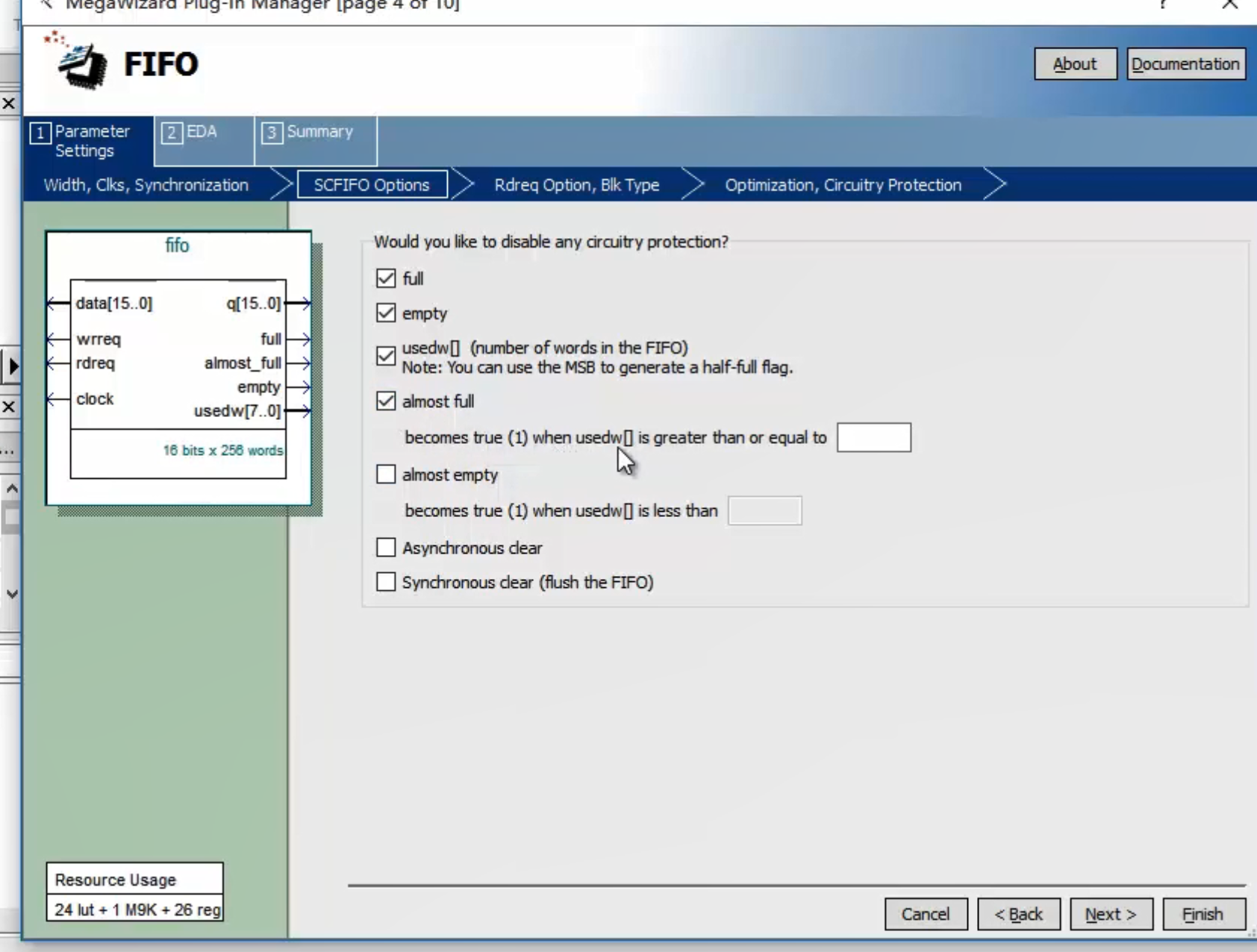Viewport: 1257px width, 952px height.
Task: Click the help question mark in the title bar
Action: click(1164, 4)
